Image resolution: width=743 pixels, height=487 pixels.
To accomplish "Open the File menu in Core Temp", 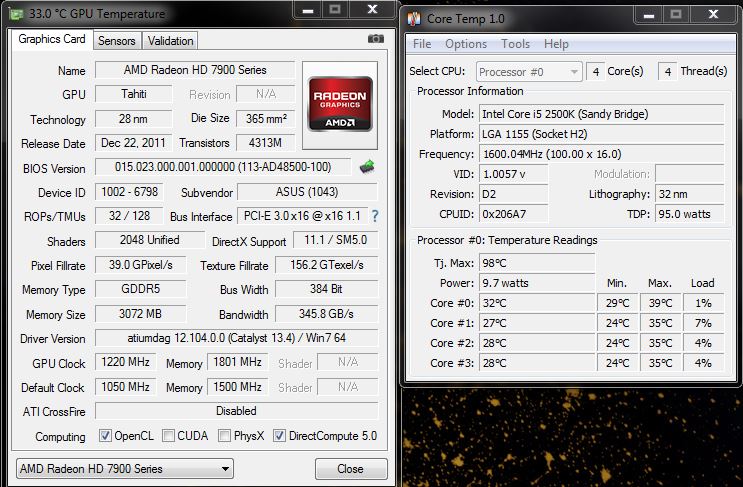I will point(422,44).
